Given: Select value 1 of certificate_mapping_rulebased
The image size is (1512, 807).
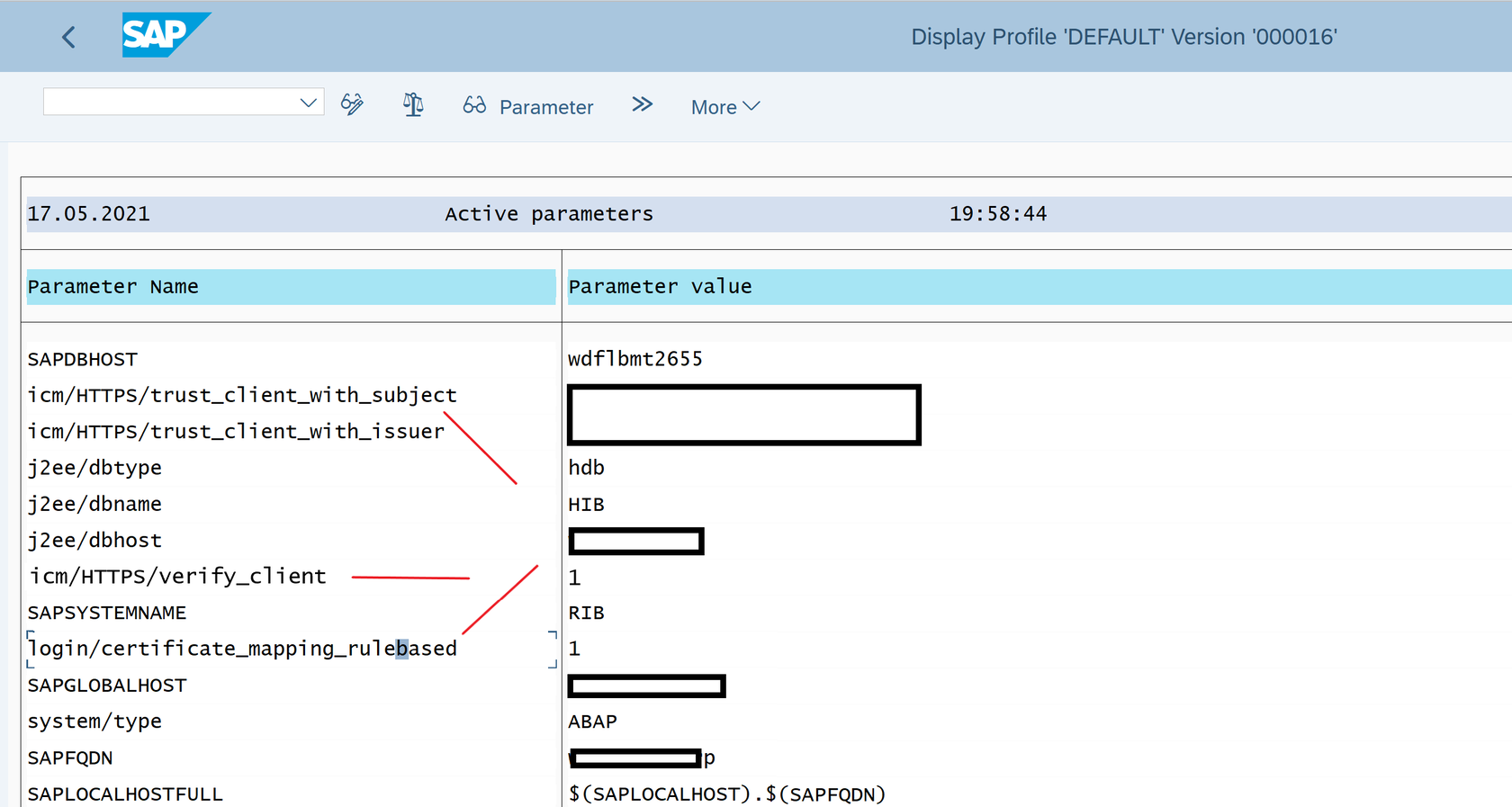Looking at the screenshot, I should coord(574,649).
